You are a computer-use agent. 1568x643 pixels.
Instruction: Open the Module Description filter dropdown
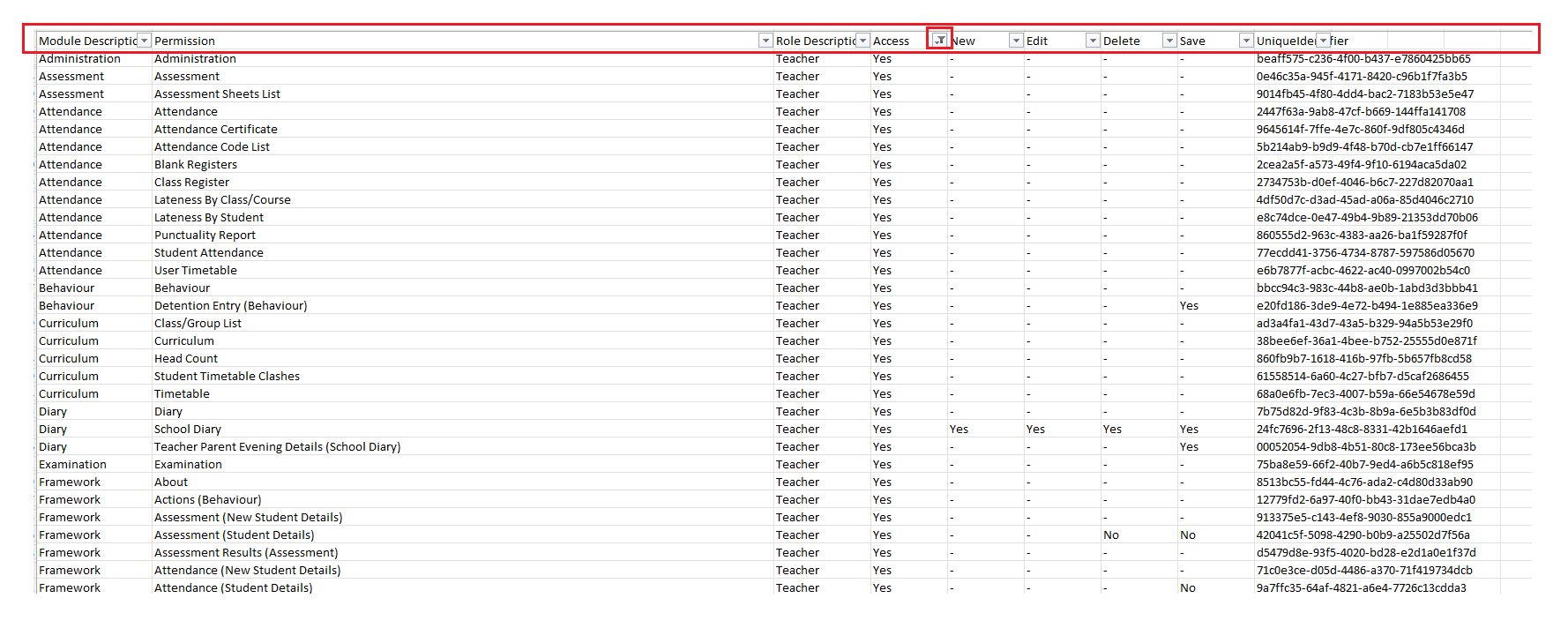point(145,41)
